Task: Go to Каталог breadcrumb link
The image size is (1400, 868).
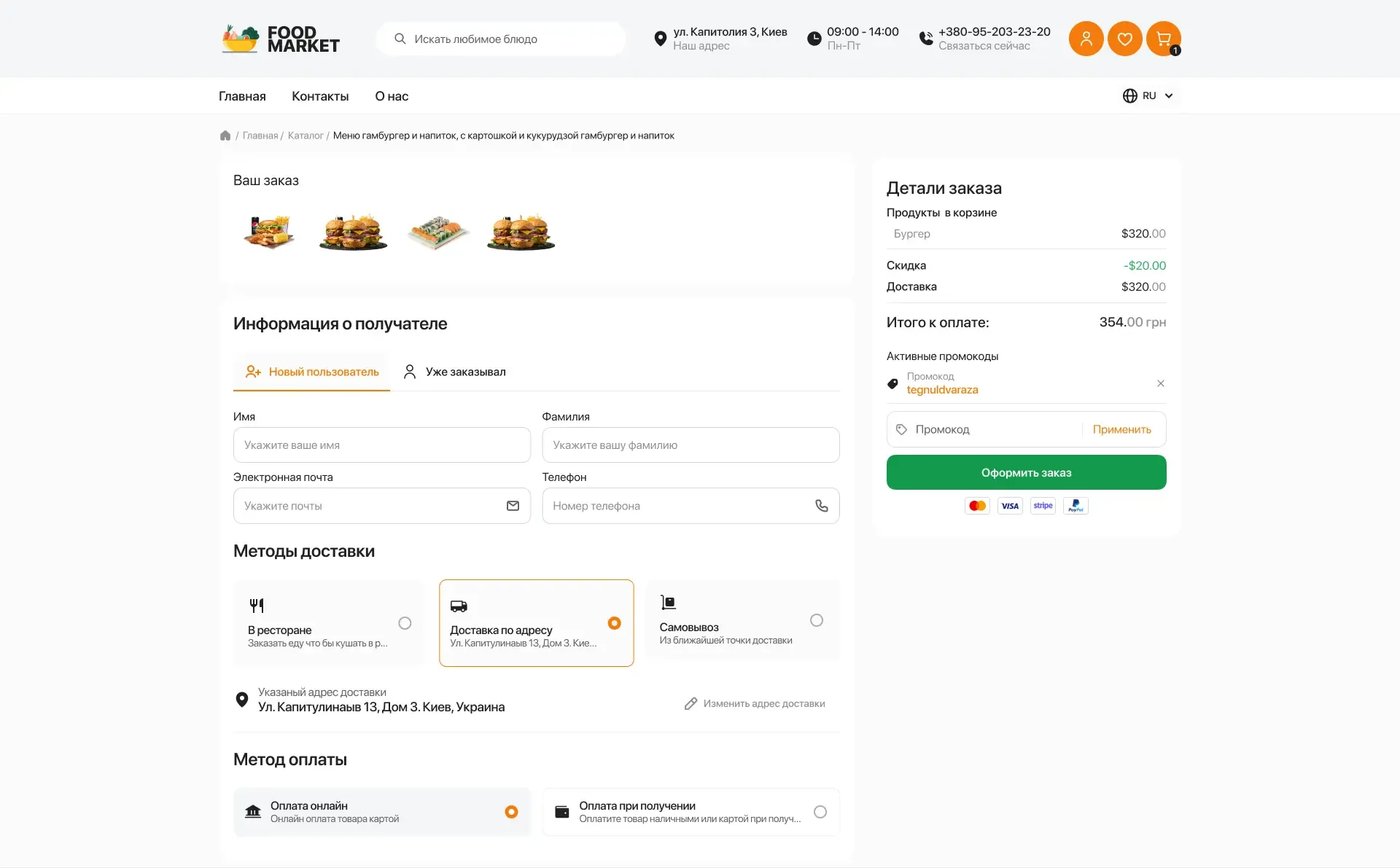Action: 306,136
